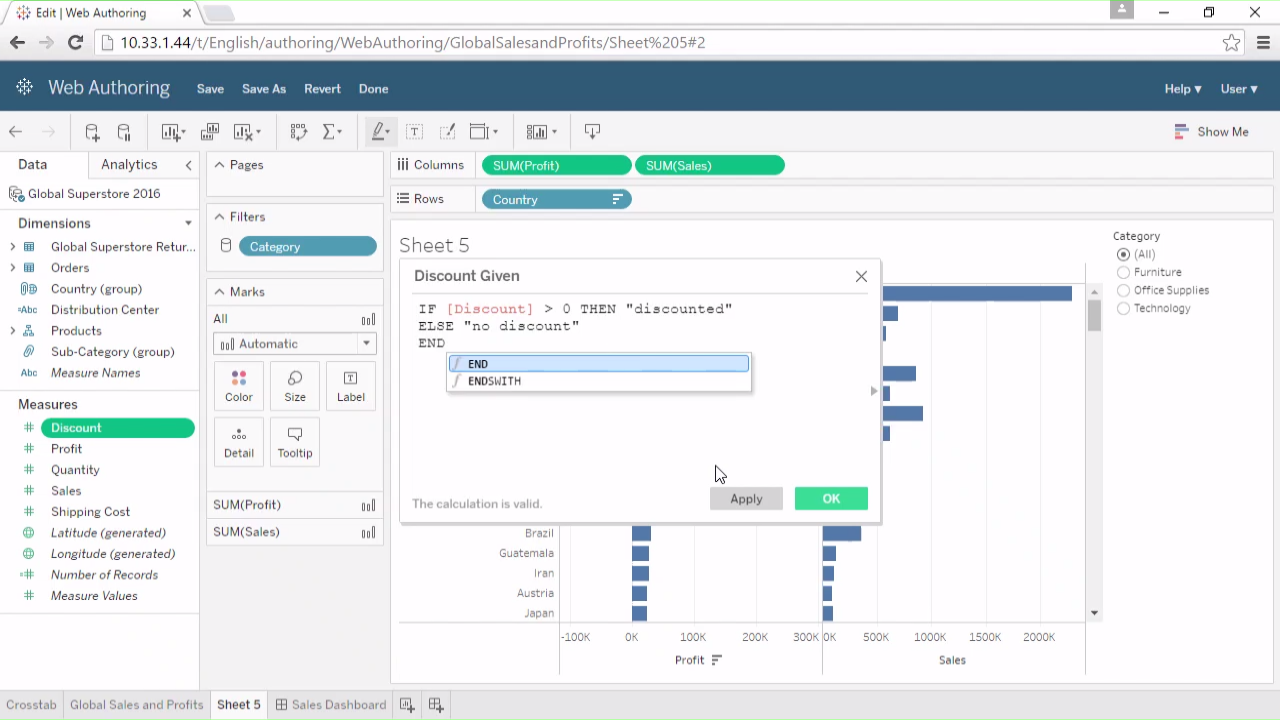This screenshot has width=1280, height=720.
Task: Select the Furniture category radio button
Action: click(x=1124, y=272)
